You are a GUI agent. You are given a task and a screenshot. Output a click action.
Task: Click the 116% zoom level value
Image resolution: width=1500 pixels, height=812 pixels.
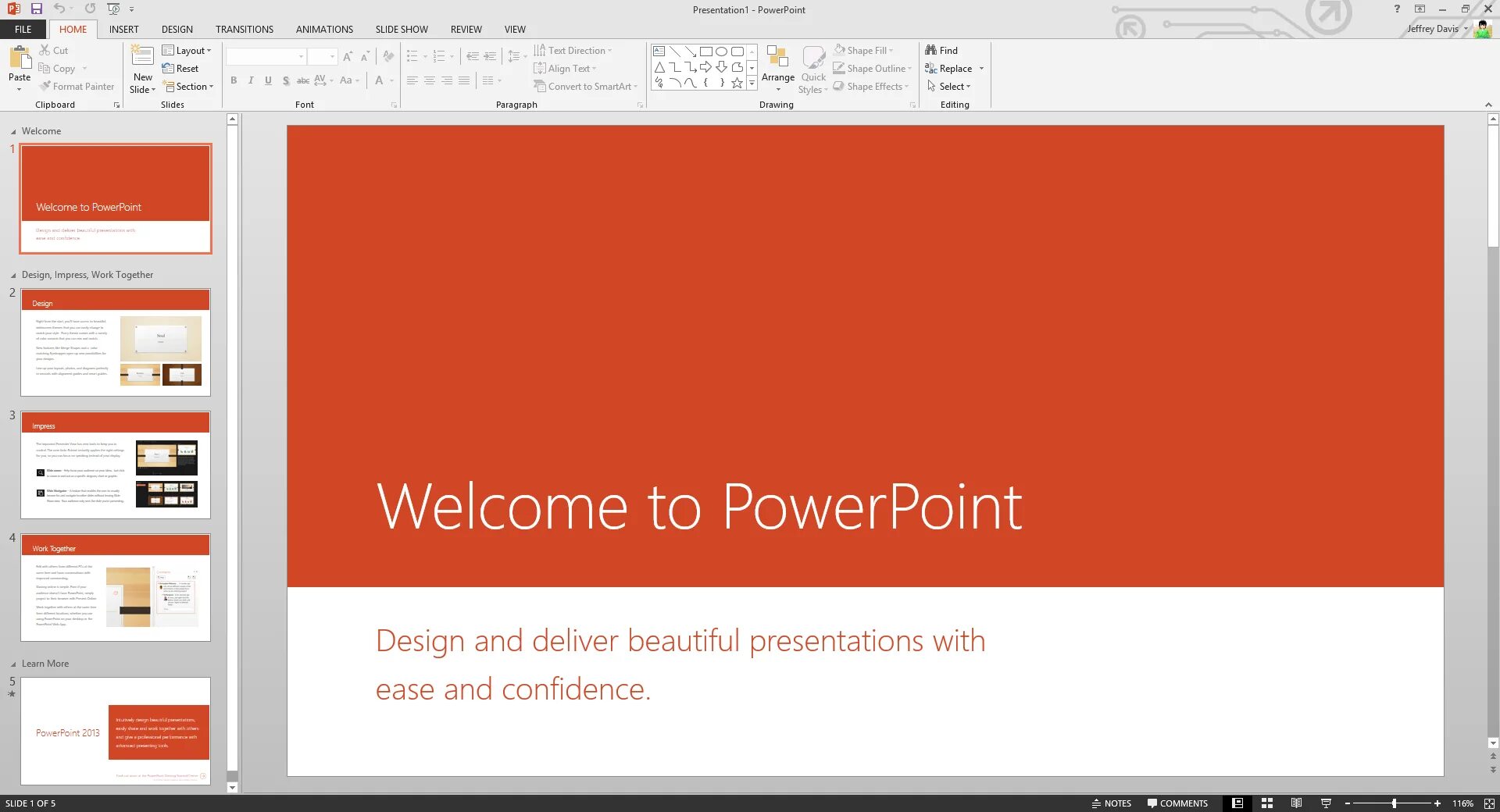pos(1463,803)
